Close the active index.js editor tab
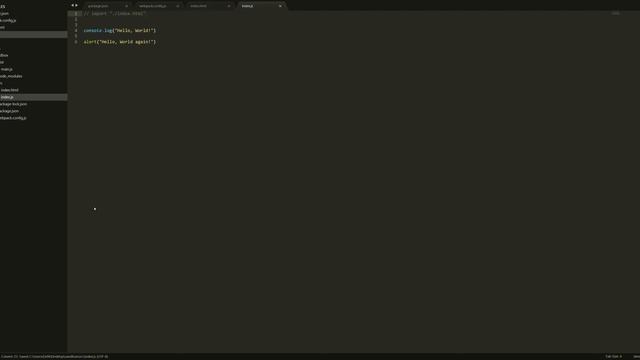Viewport: 640px width, 360px height. point(280,6)
